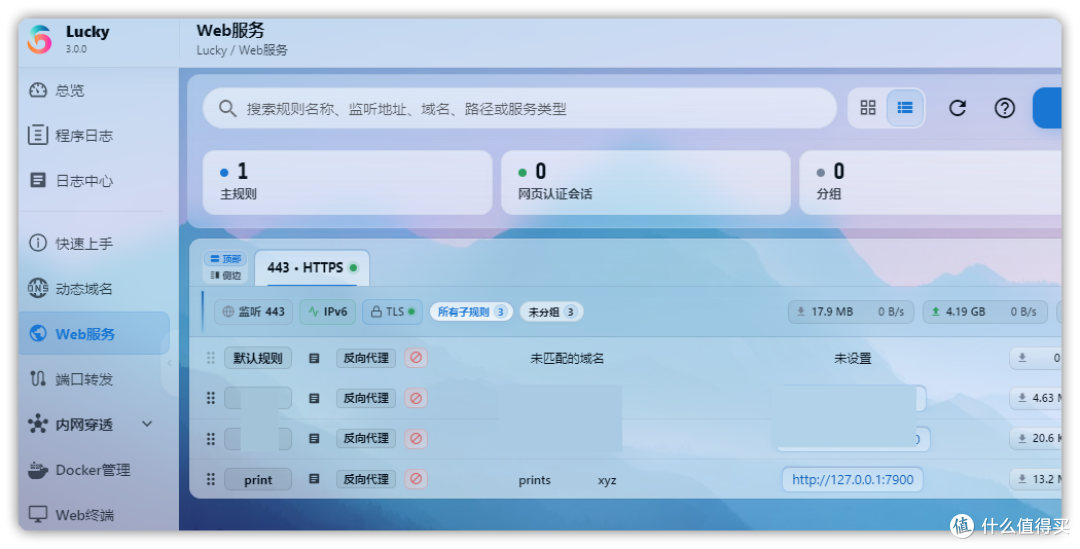
Task: Set tab layout to 顶部
Action: click(225, 259)
